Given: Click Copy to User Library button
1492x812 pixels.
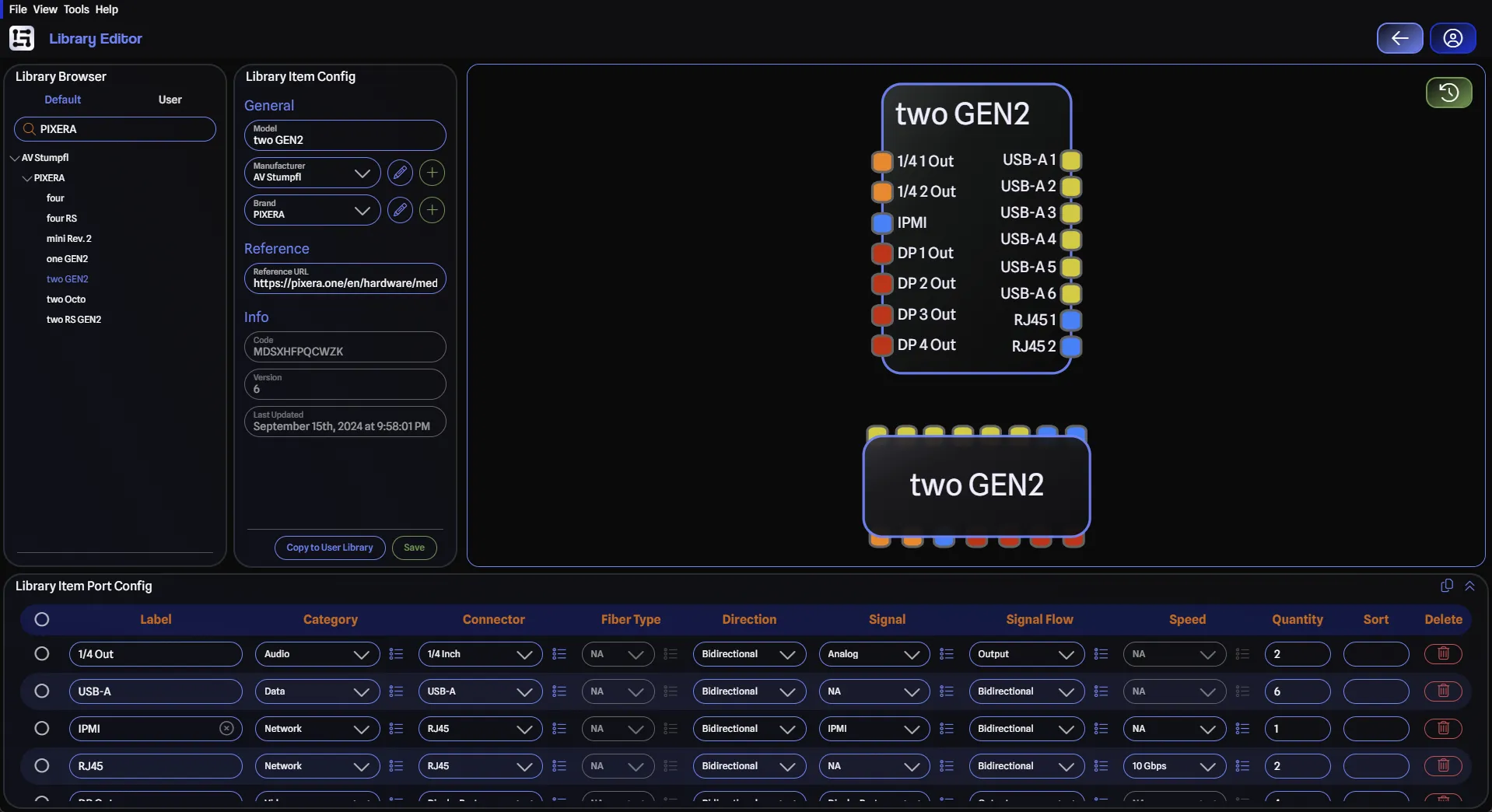Looking at the screenshot, I should click(330, 548).
